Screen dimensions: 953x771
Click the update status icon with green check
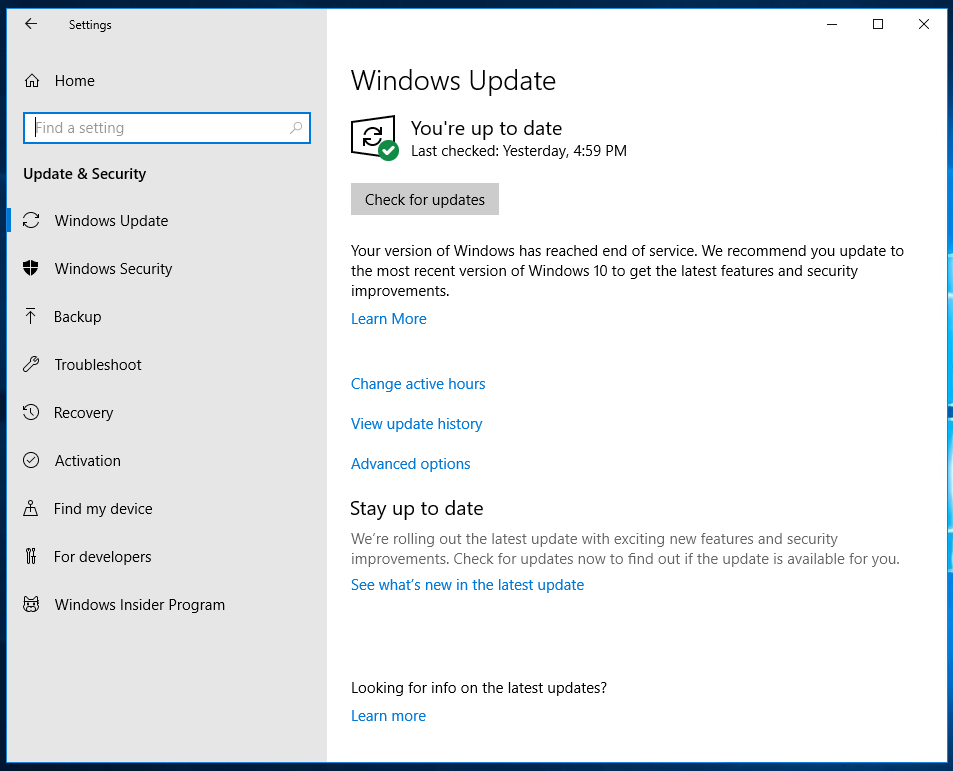tap(375, 138)
